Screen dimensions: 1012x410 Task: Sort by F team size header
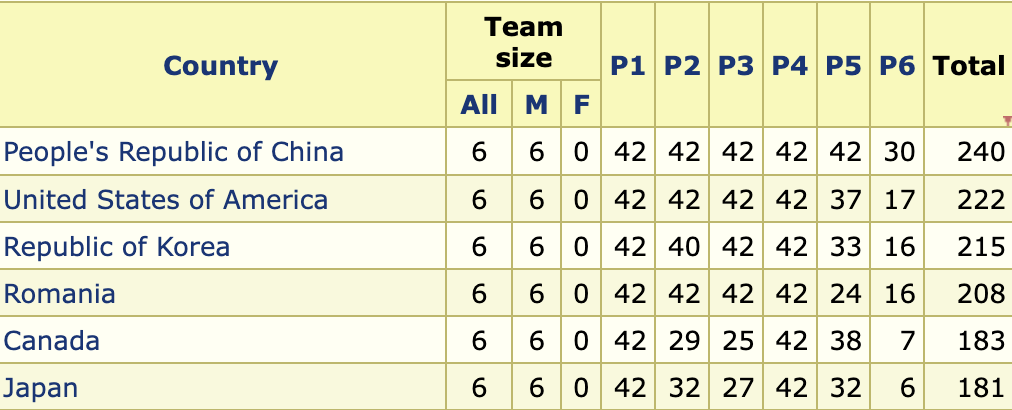point(580,104)
